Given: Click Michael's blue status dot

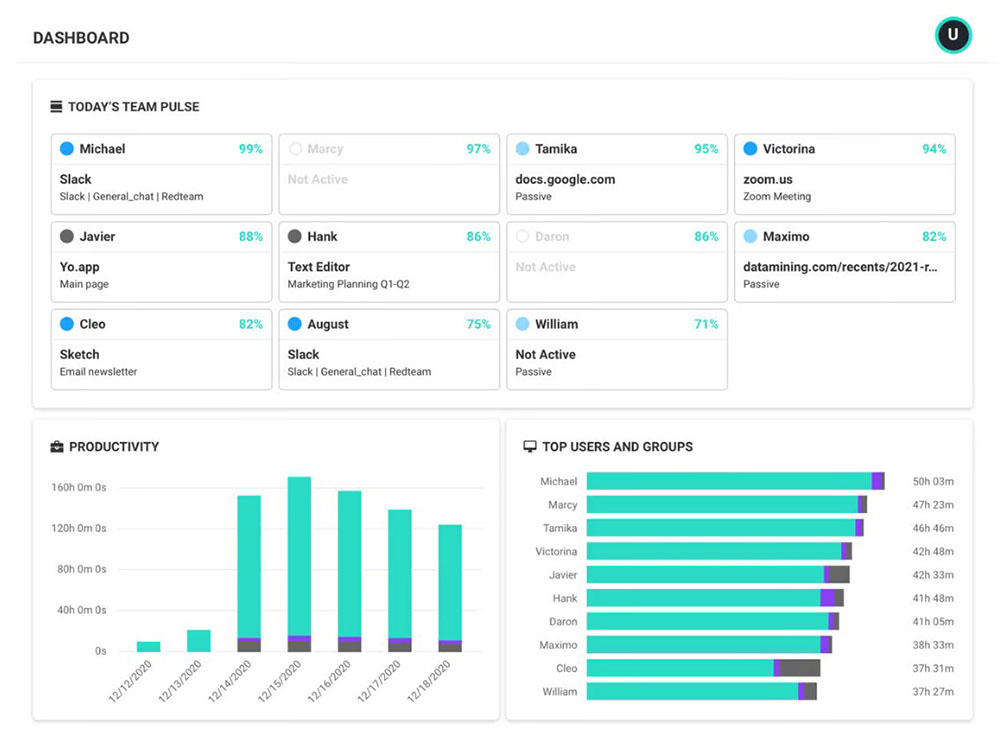Looking at the screenshot, I should [67, 149].
